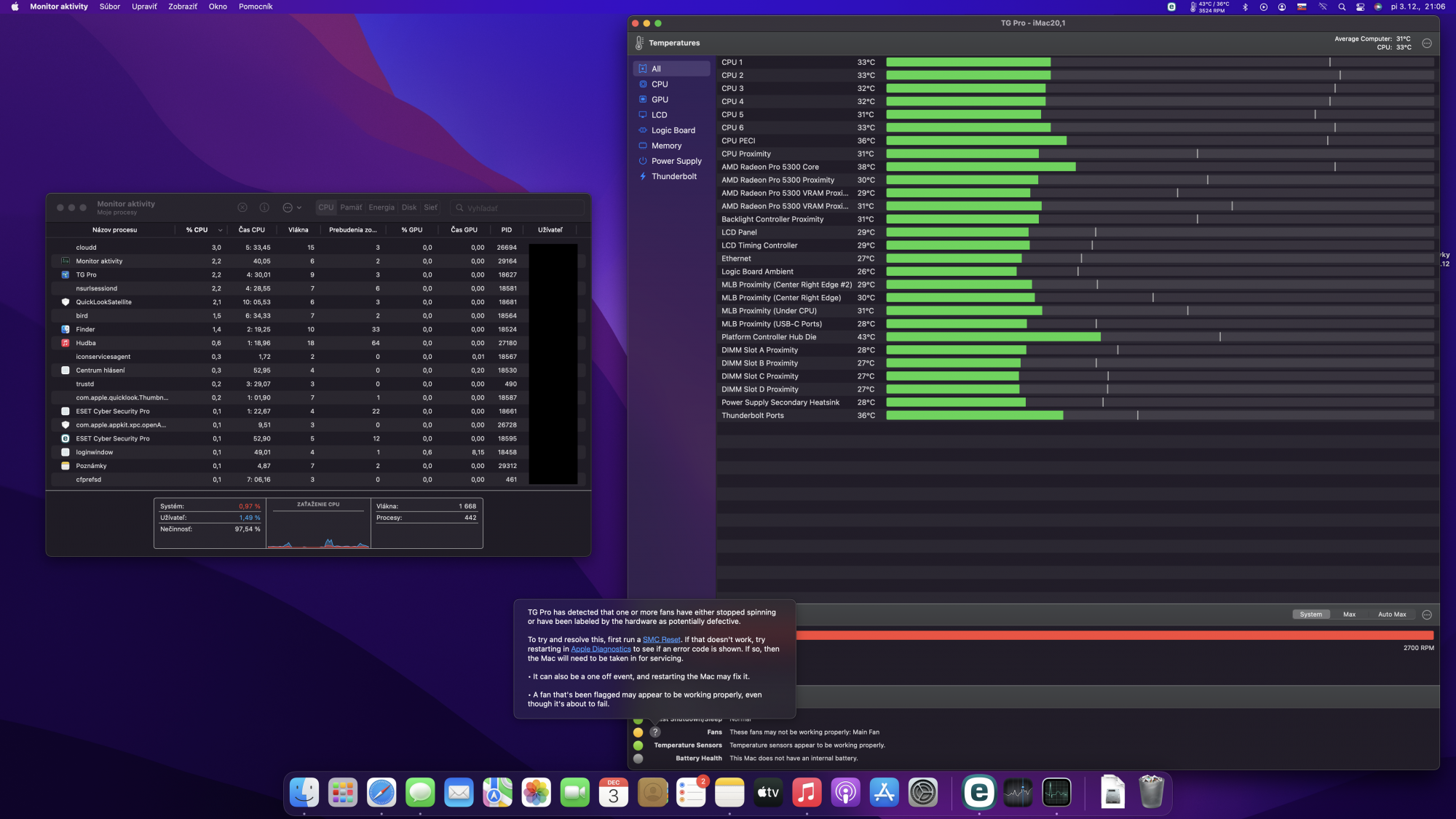Viewport: 1456px width, 819px height.
Task: Open the Thunderbolt sensors category
Action: tap(673, 176)
